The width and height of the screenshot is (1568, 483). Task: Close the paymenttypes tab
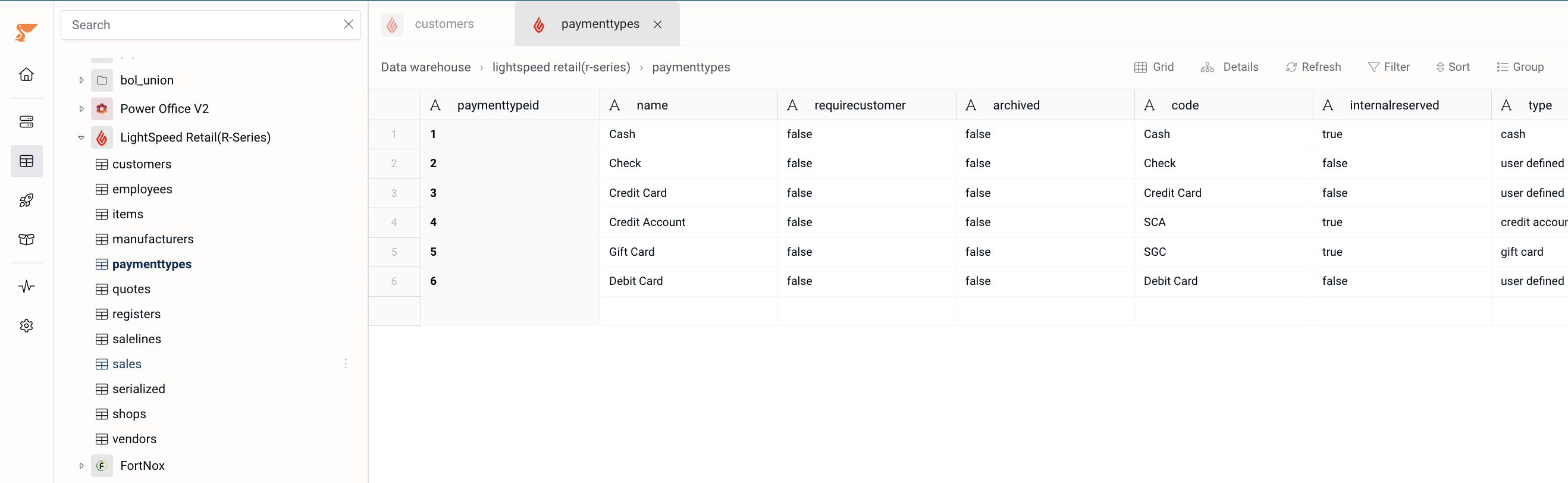point(657,24)
